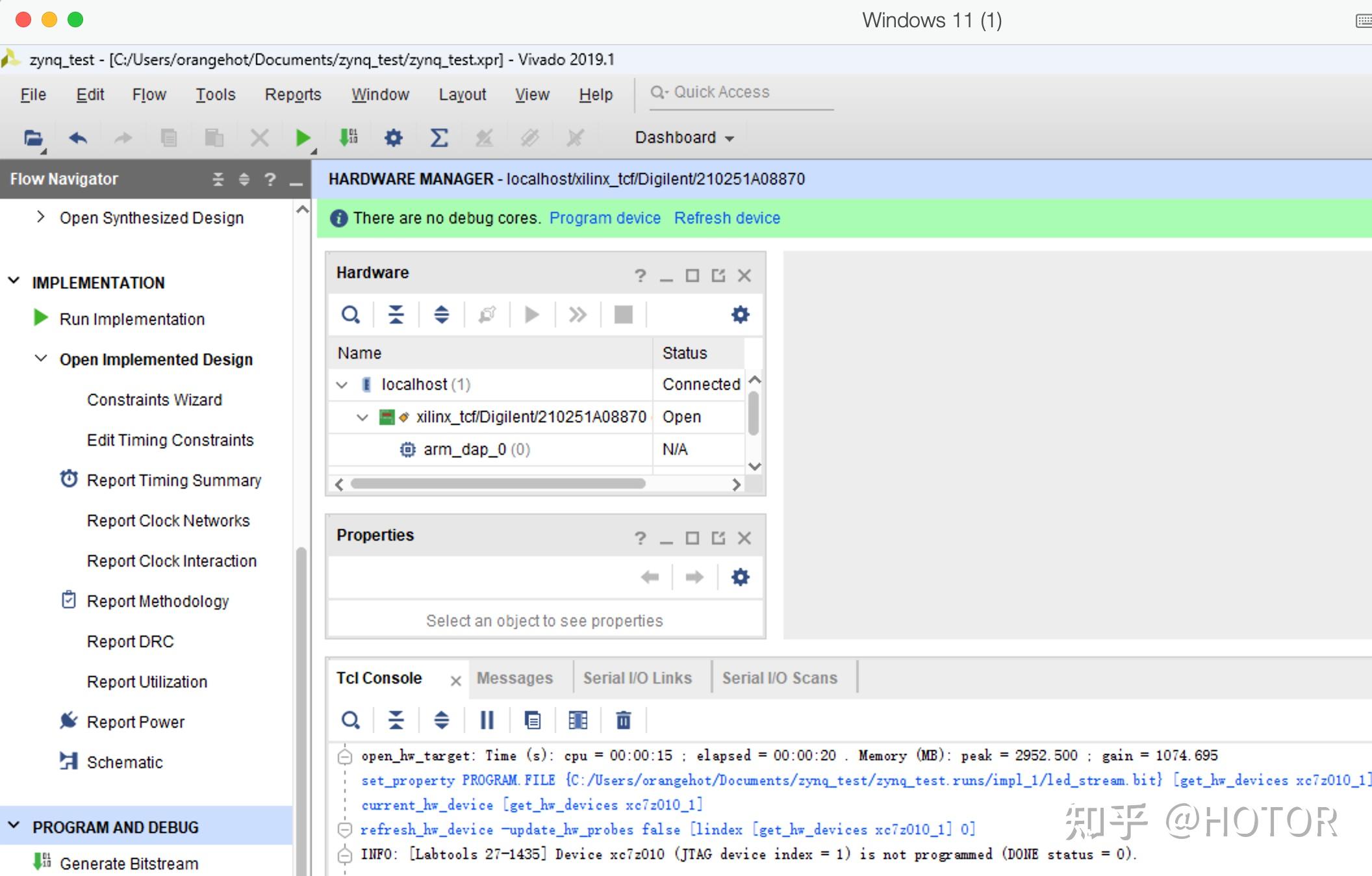The image size is (1372, 876).
Task: Click Generate Bitstream icon in main toolbar
Action: pos(349,138)
